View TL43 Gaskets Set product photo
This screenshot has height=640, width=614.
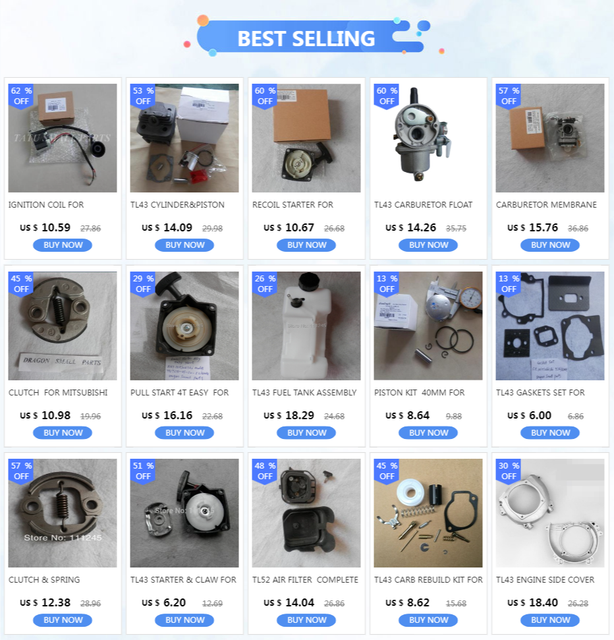550,326
